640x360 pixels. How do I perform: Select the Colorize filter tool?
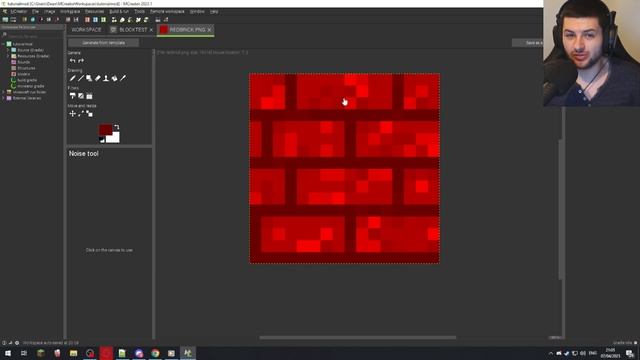tap(72, 96)
